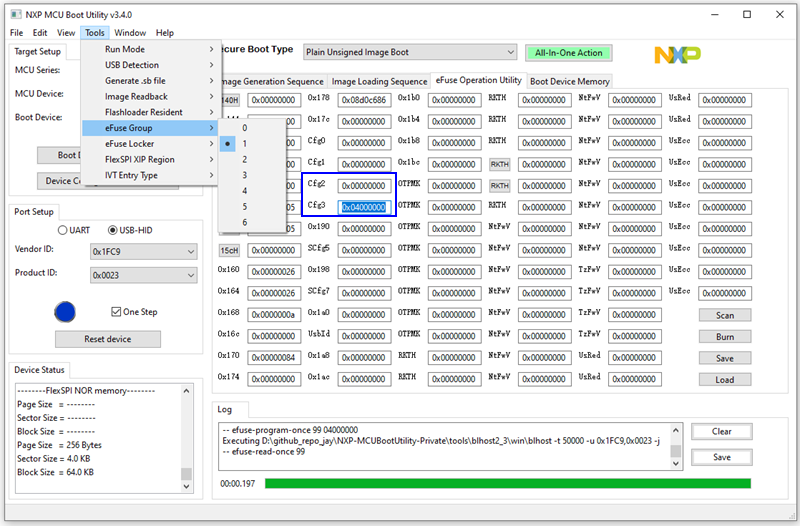Switch to Image Loading Sequence tab
This screenshot has width=800, height=526.
tap(379, 81)
